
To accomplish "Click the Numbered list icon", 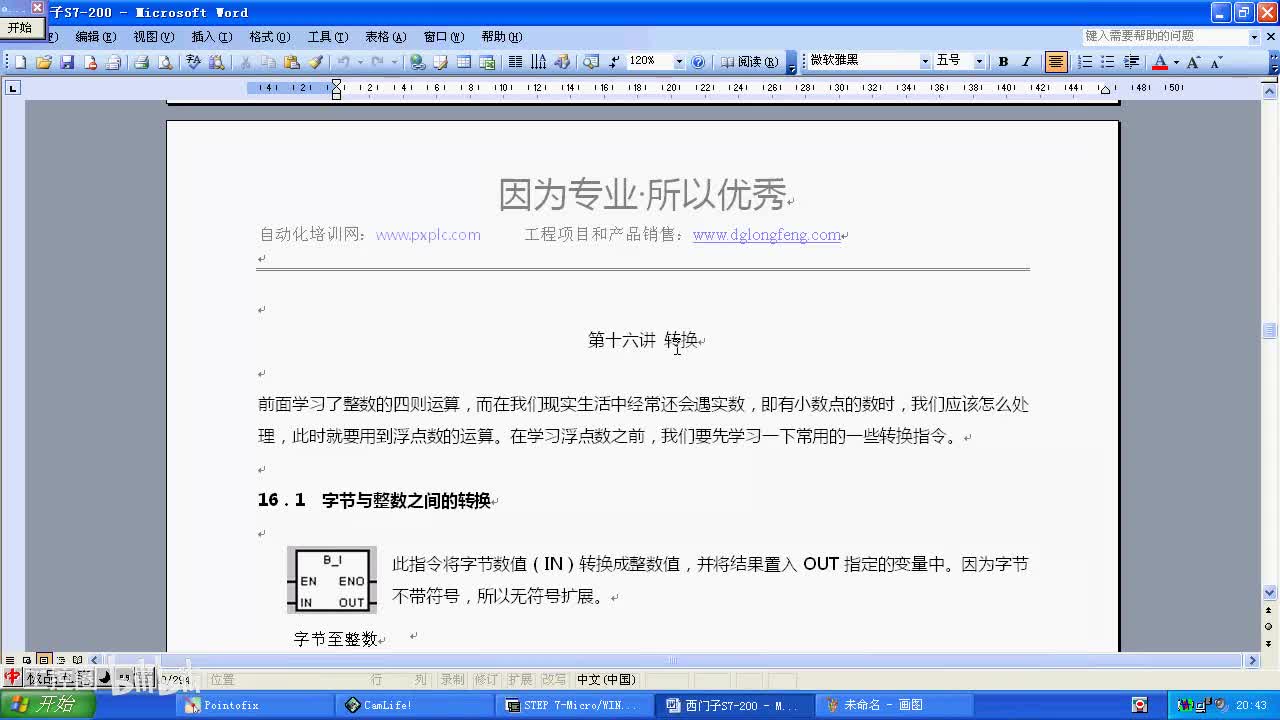I will pos(1085,62).
